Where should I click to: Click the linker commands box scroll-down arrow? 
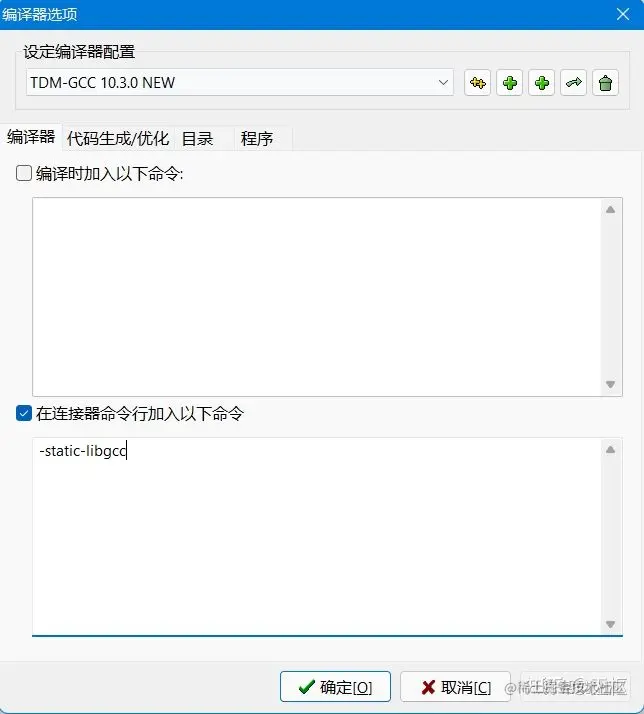[x=611, y=624]
